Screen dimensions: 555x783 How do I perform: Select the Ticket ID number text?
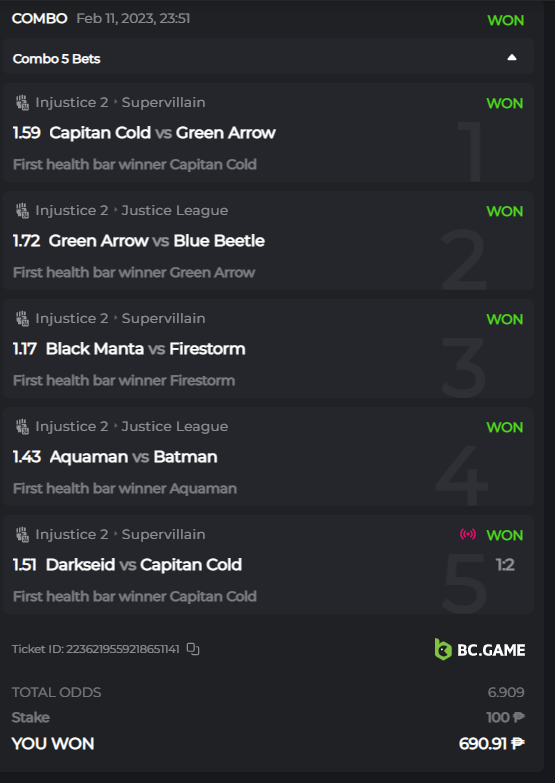click(x=122, y=649)
